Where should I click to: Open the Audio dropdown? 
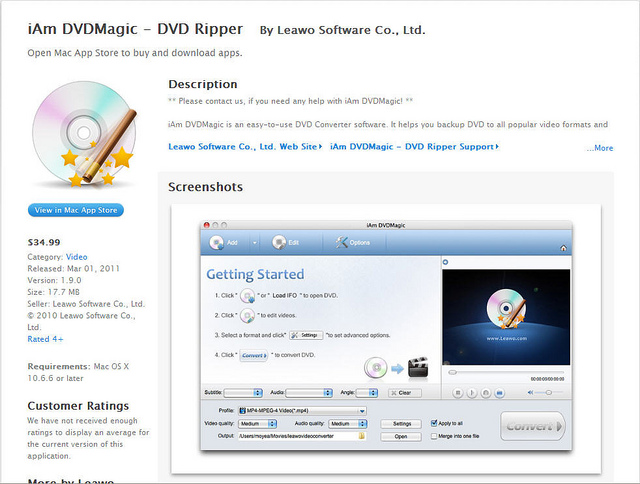pyautogui.click(x=309, y=393)
